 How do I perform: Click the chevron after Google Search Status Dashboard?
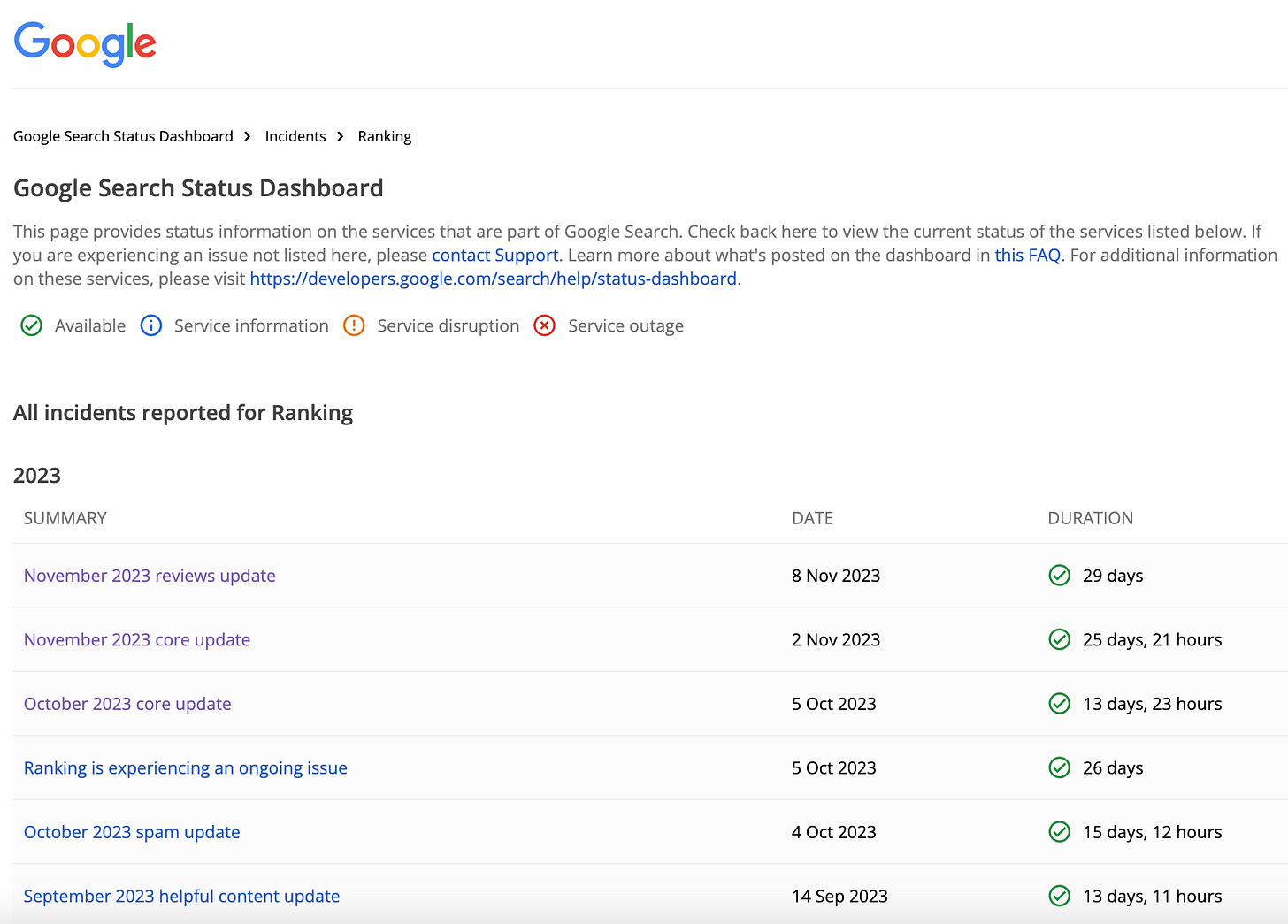pyautogui.click(x=247, y=136)
